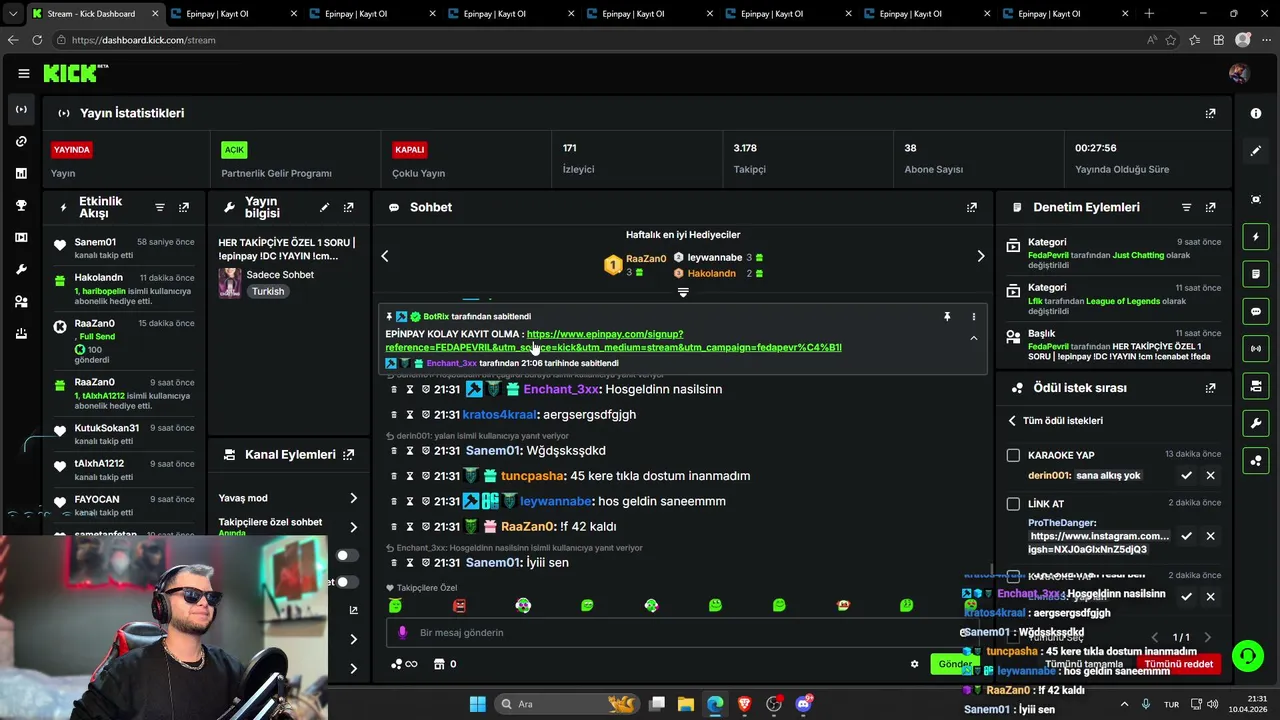Open the analytics chart icon in sidebar

click(x=21, y=173)
